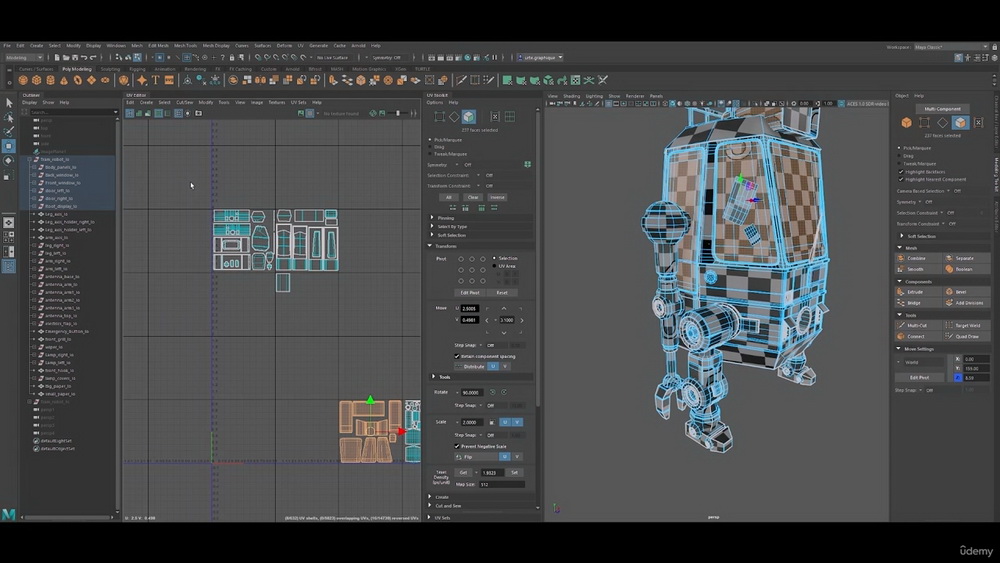This screenshot has width=1000, height=563.
Task: Adjust the UV Editor image dim slider
Action: pos(398,113)
